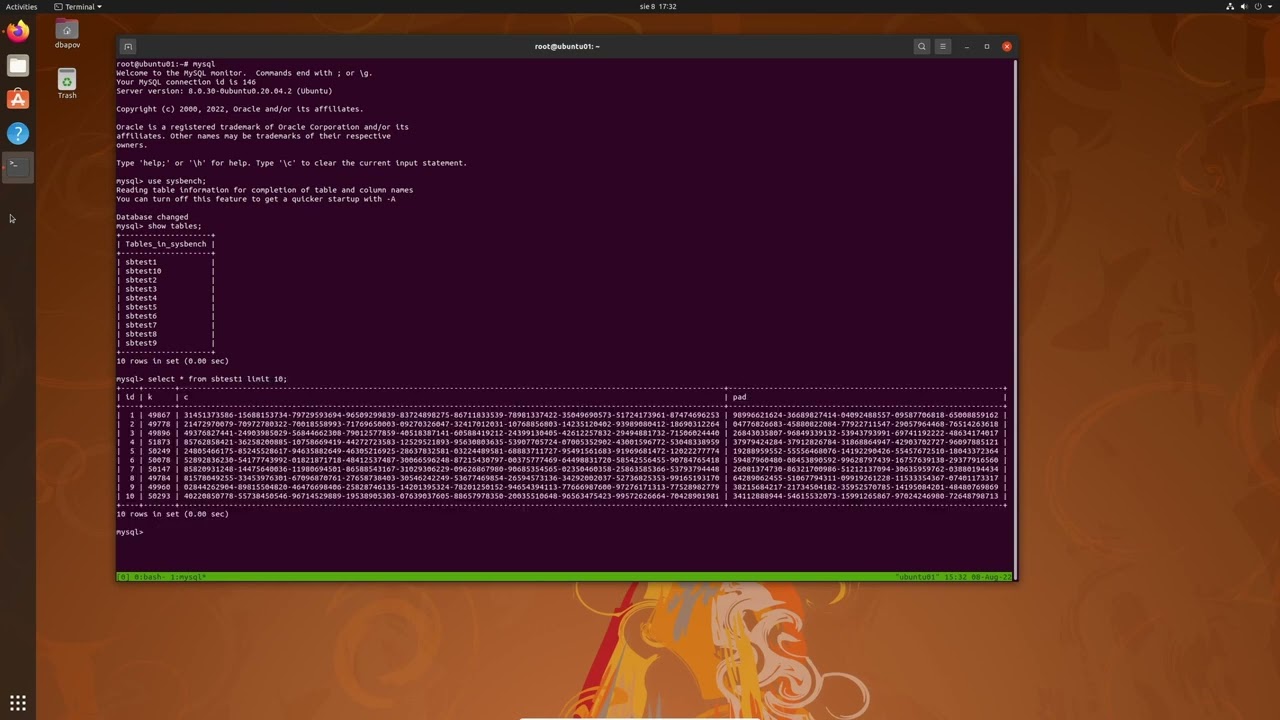This screenshot has width=1280, height=720.
Task: Click the sbtest2 table name
Action: [141, 280]
